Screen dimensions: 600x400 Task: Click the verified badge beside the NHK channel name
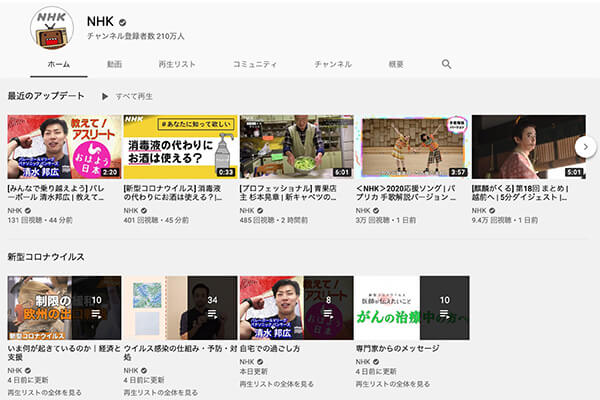tap(122, 22)
